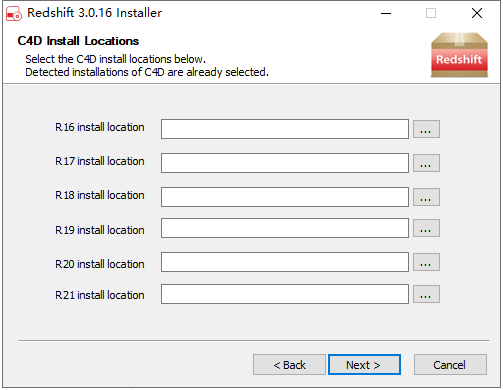This screenshot has height=390, width=503.
Task: Browse for R16 install location
Action: (426, 129)
